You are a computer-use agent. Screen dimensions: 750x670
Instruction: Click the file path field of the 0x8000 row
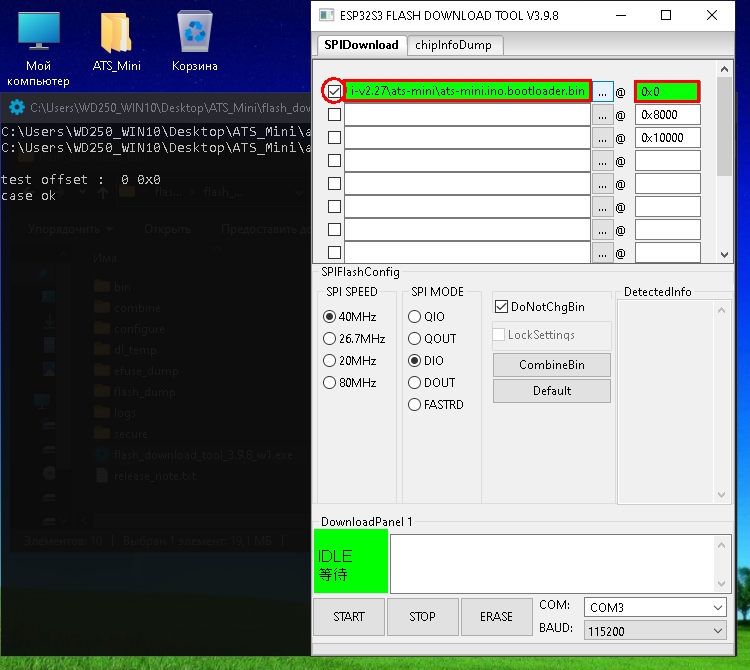click(467, 114)
